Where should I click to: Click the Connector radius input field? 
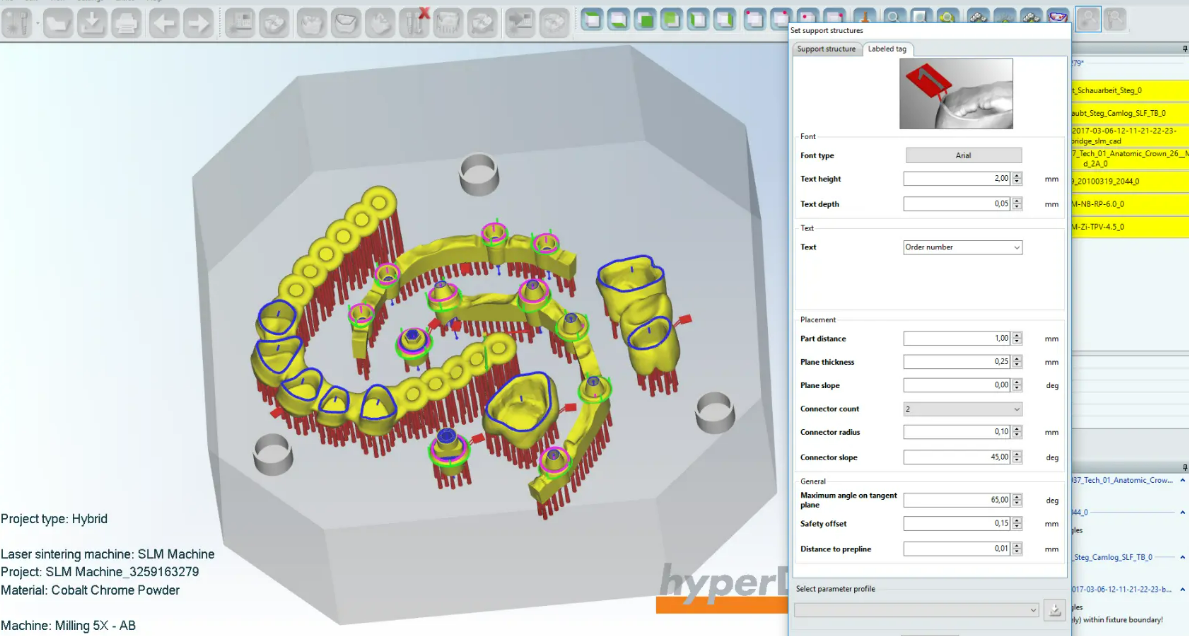957,432
